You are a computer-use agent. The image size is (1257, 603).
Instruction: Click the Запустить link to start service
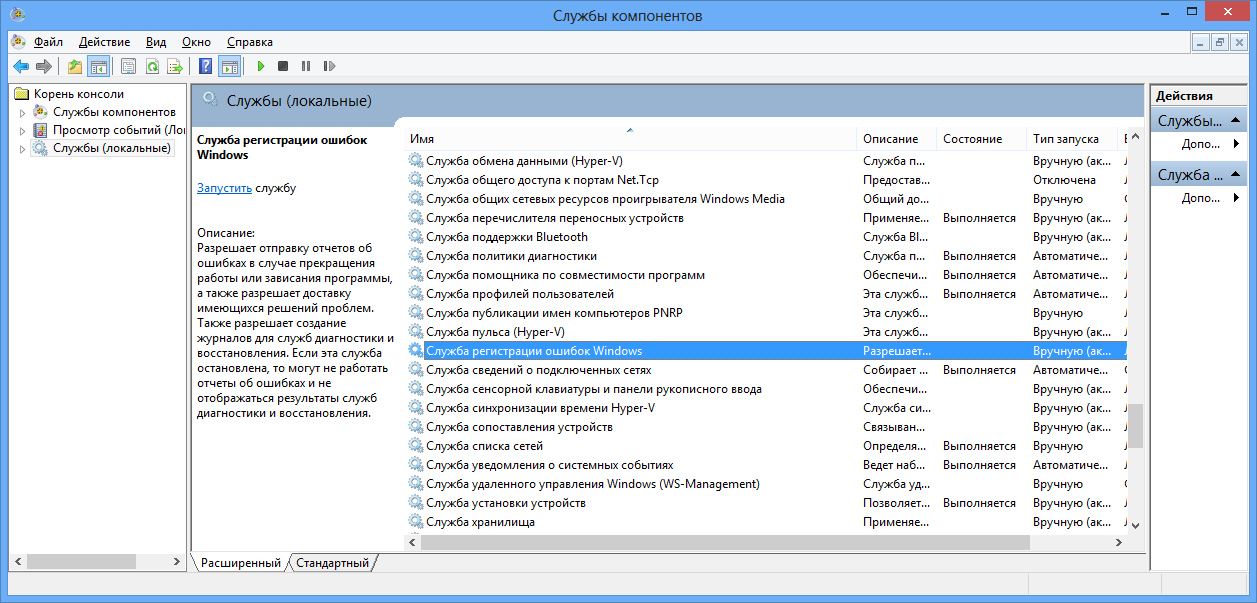(x=224, y=188)
